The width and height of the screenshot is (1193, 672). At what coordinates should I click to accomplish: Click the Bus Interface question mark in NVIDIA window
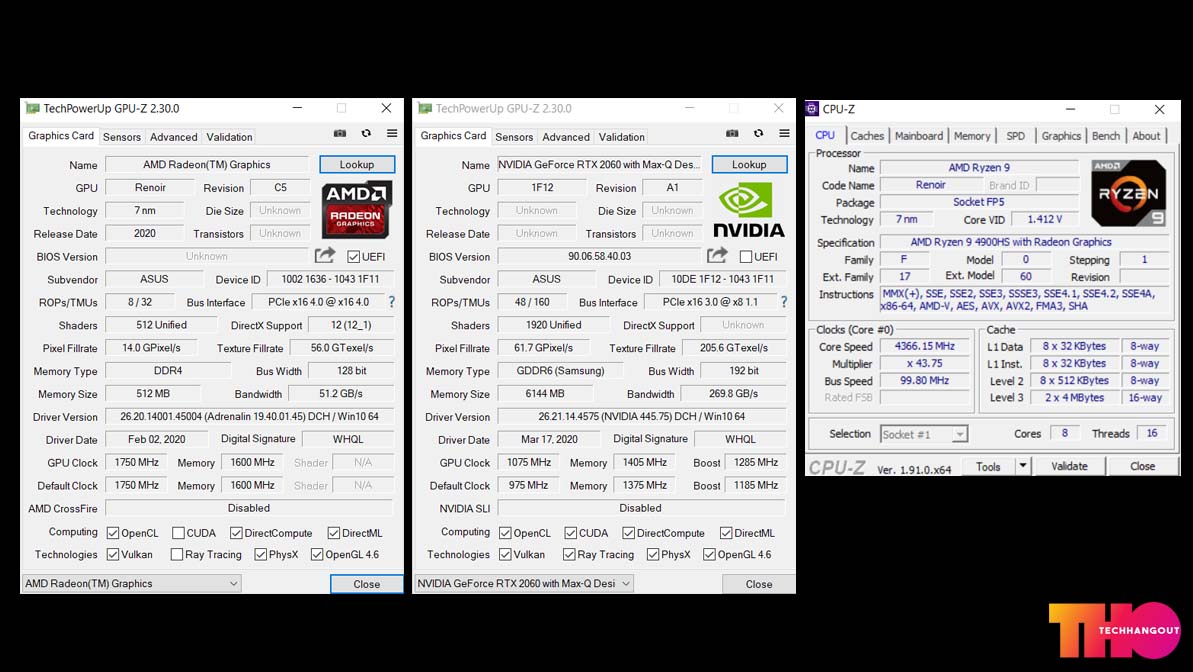(784, 302)
